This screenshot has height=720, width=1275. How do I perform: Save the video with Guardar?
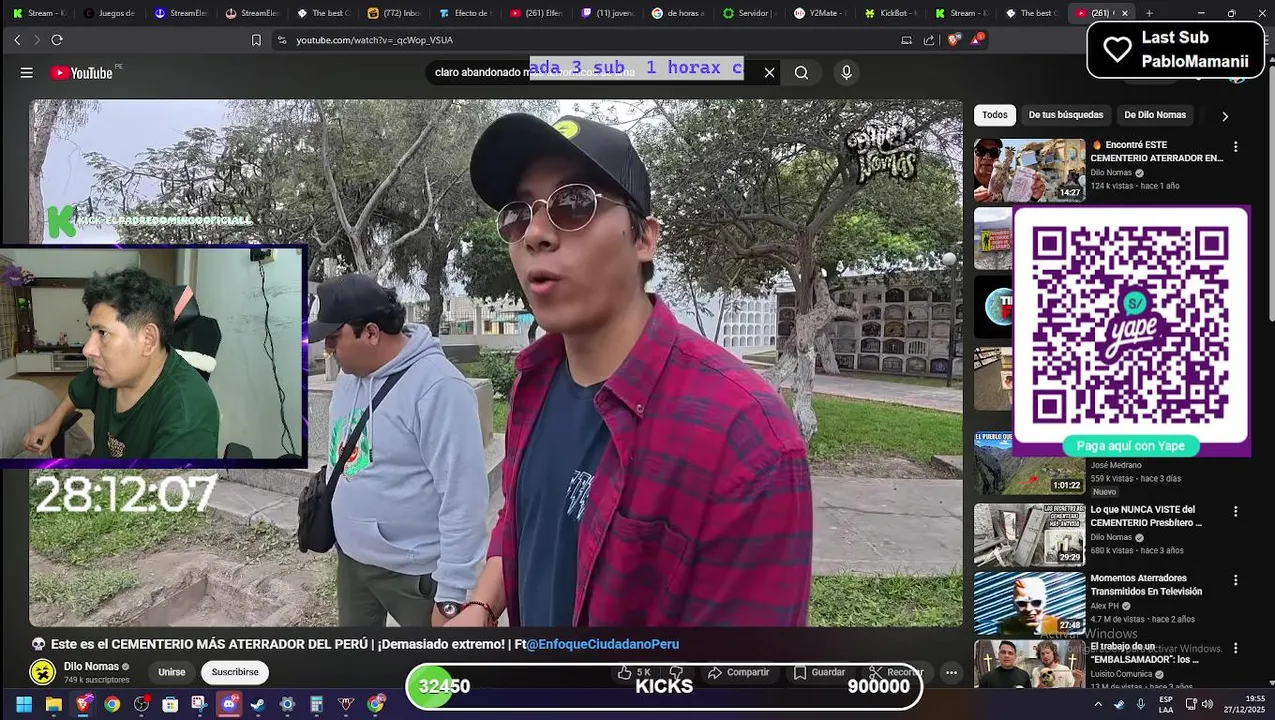(820, 673)
